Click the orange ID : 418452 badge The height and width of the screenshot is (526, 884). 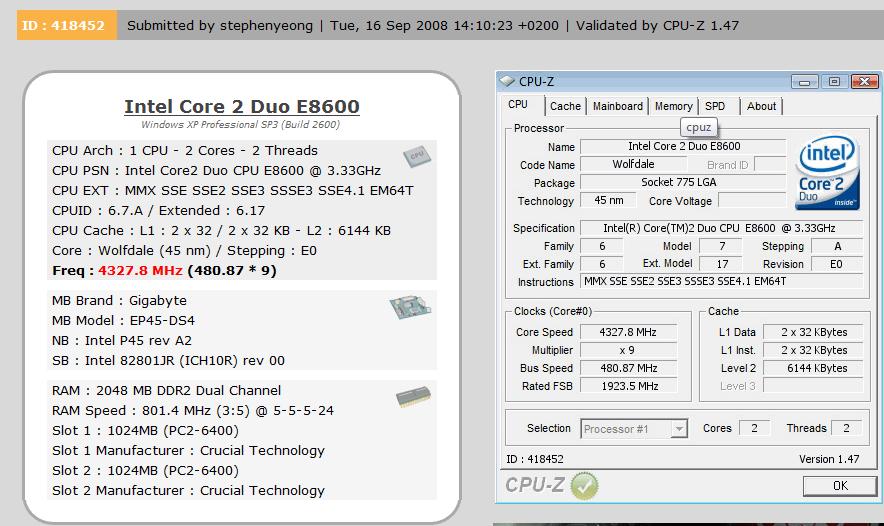tap(67, 25)
